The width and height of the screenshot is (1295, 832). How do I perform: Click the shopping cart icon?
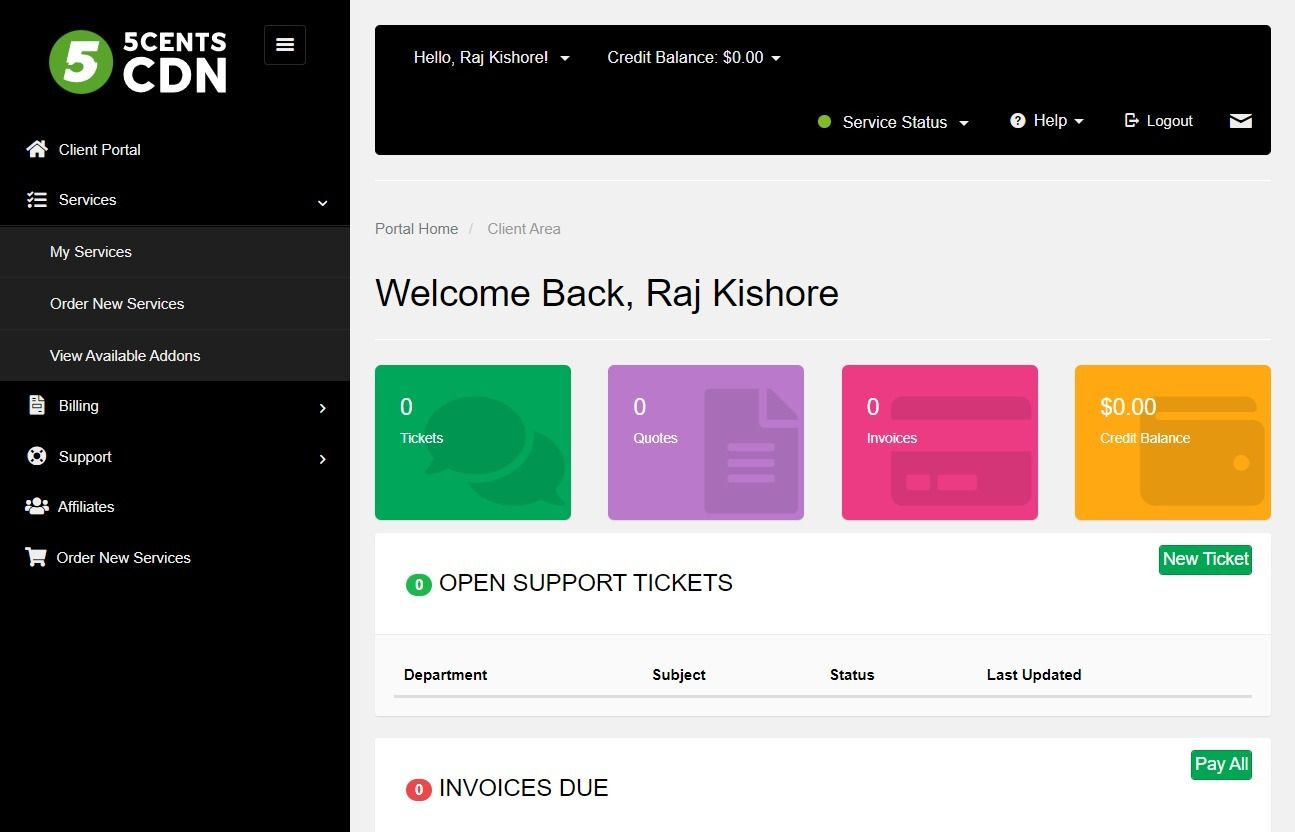coord(36,557)
